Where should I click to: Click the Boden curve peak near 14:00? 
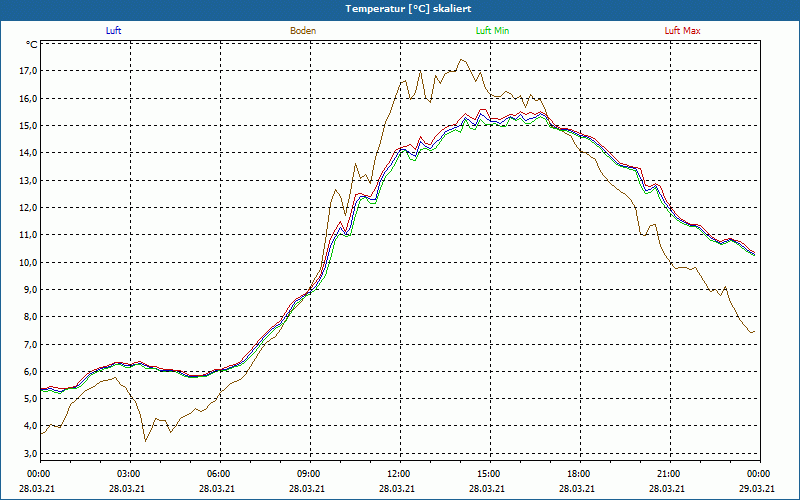461,59
